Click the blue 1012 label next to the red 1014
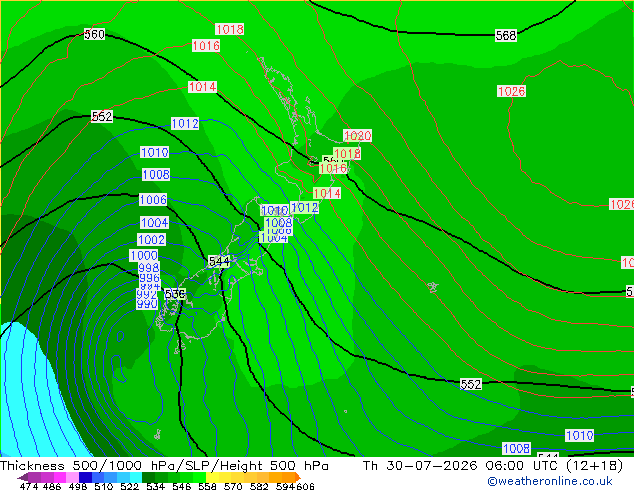The height and width of the screenshot is (490, 634). pos(304,208)
